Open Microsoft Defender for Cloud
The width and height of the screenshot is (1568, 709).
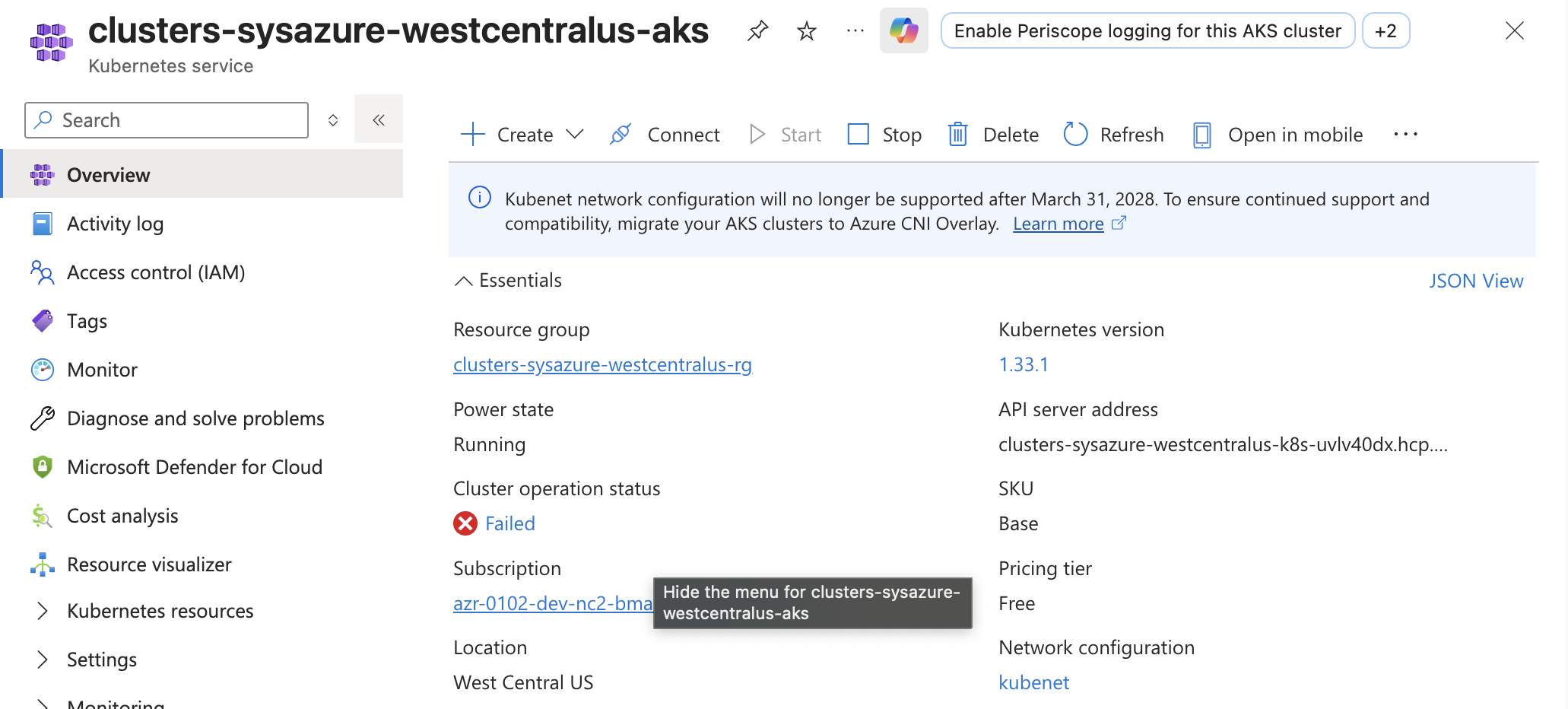click(x=195, y=466)
